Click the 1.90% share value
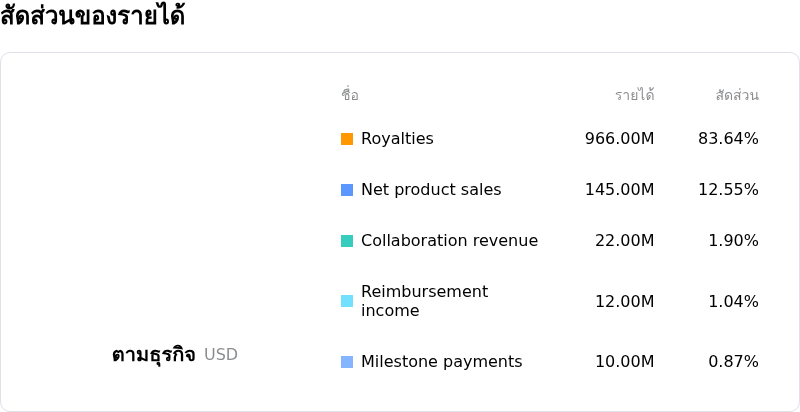Screen dimensions: 800x412 click(x=734, y=241)
